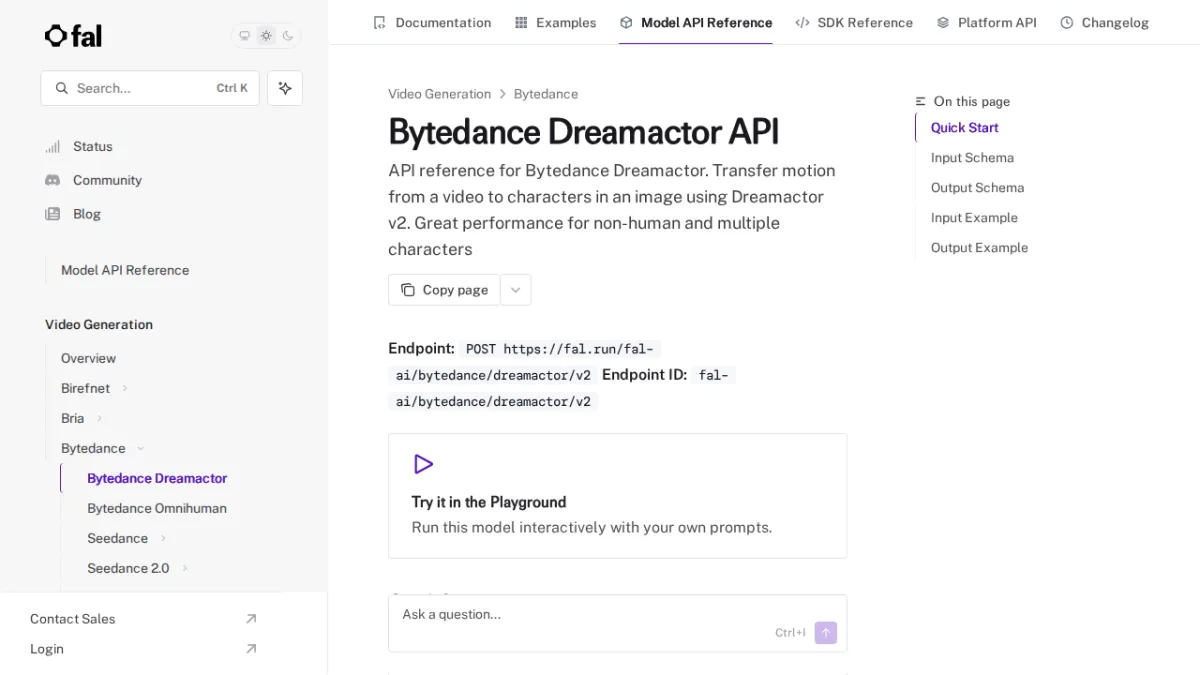
Task: Expand the Bria chevron
Action: pos(99,418)
